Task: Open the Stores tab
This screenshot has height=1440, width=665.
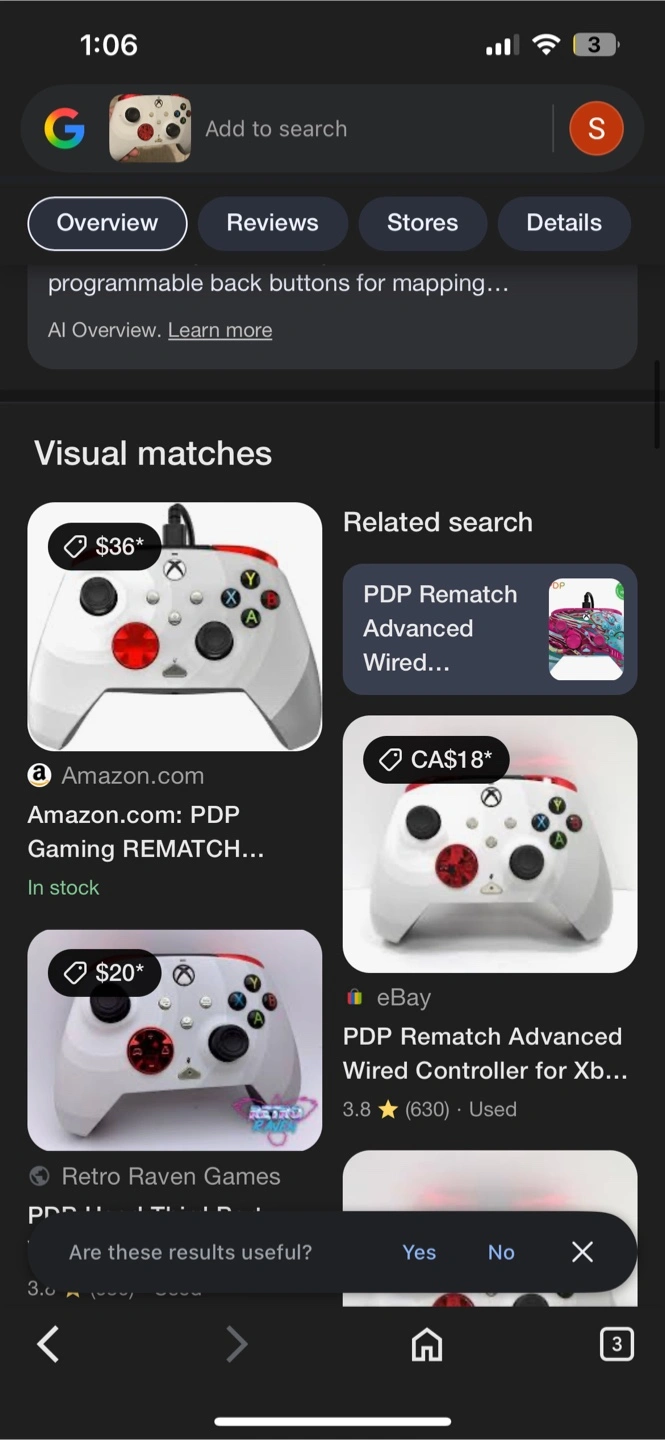Action: coord(423,223)
